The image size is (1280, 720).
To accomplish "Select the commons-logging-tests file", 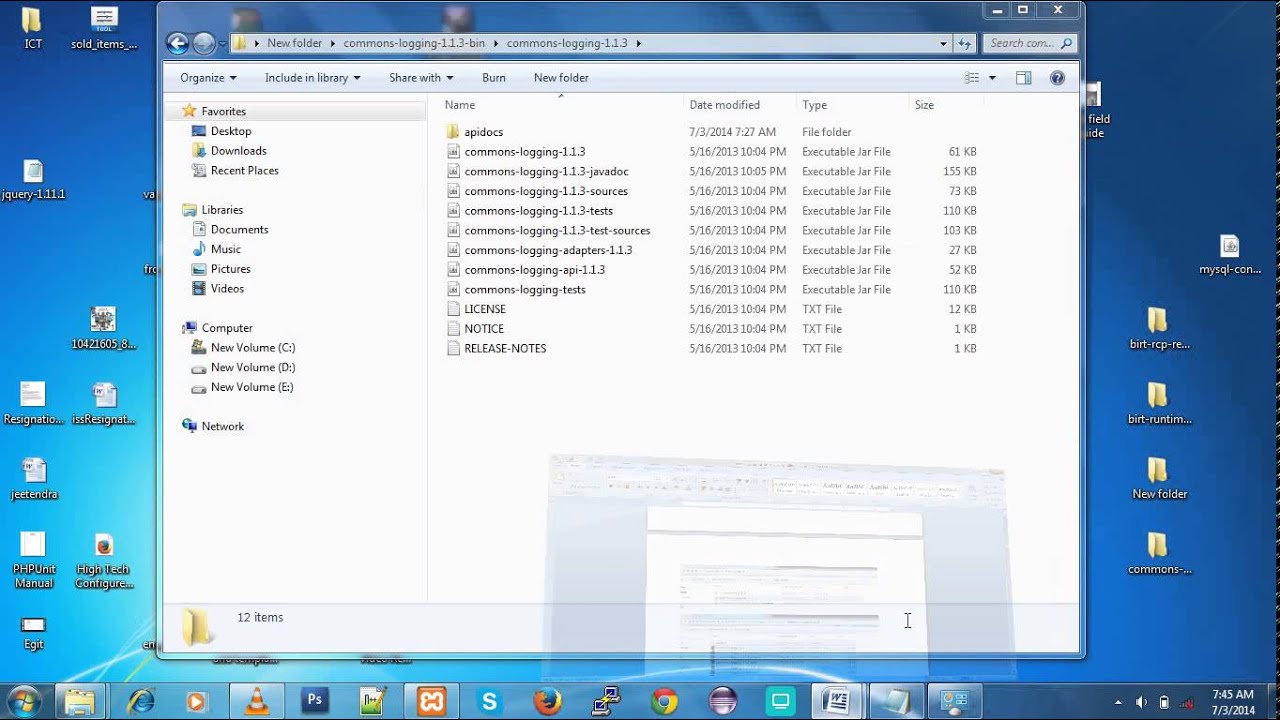I will [x=524, y=290].
